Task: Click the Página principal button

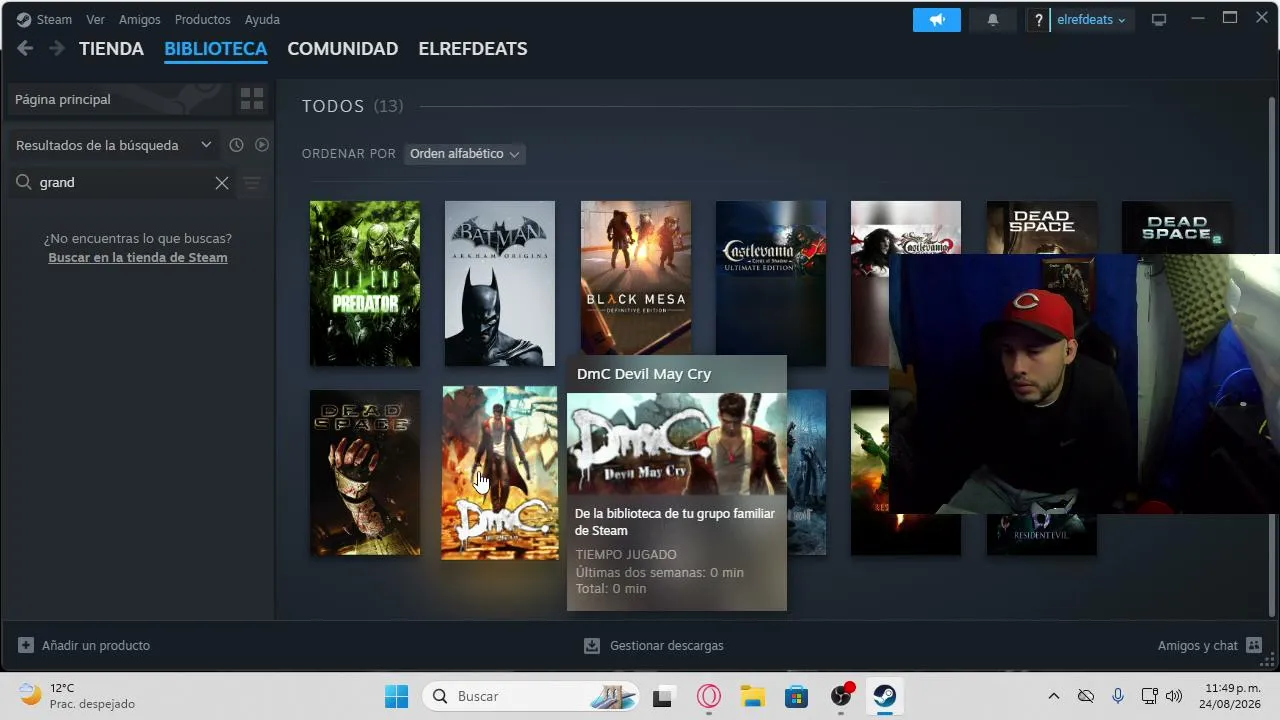Action: click(120, 99)
